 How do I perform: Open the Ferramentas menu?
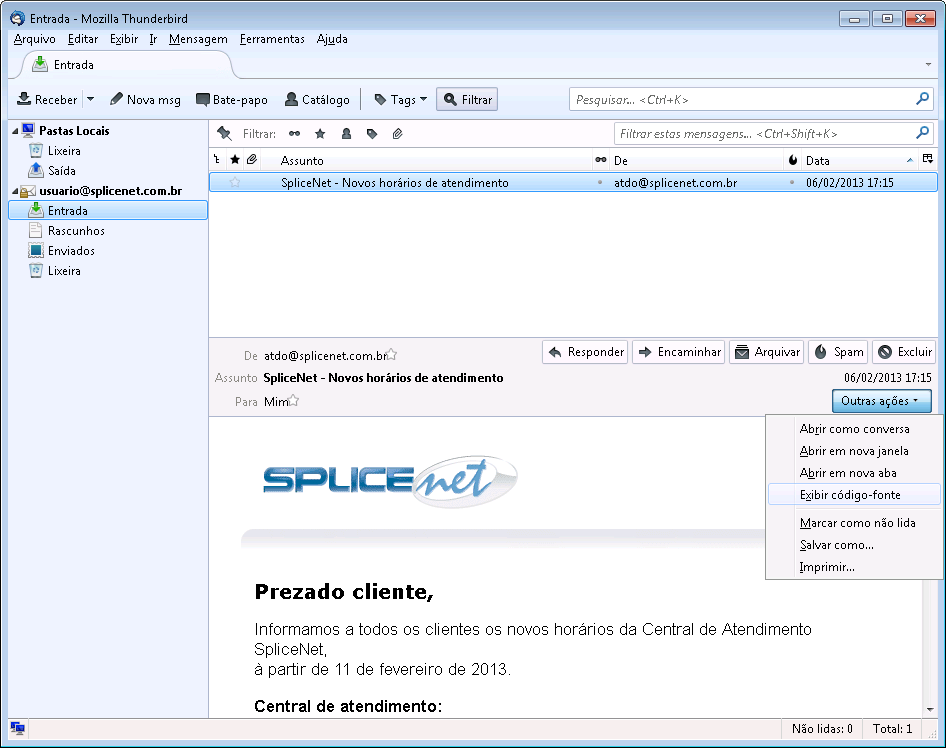click(272, 39)
